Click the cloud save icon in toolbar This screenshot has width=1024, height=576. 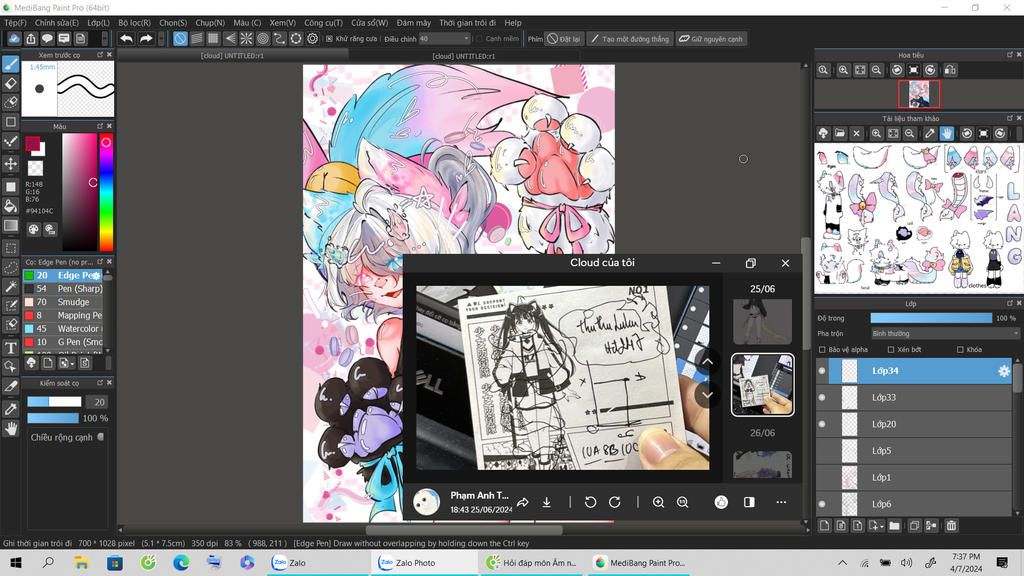coord(14,39)
